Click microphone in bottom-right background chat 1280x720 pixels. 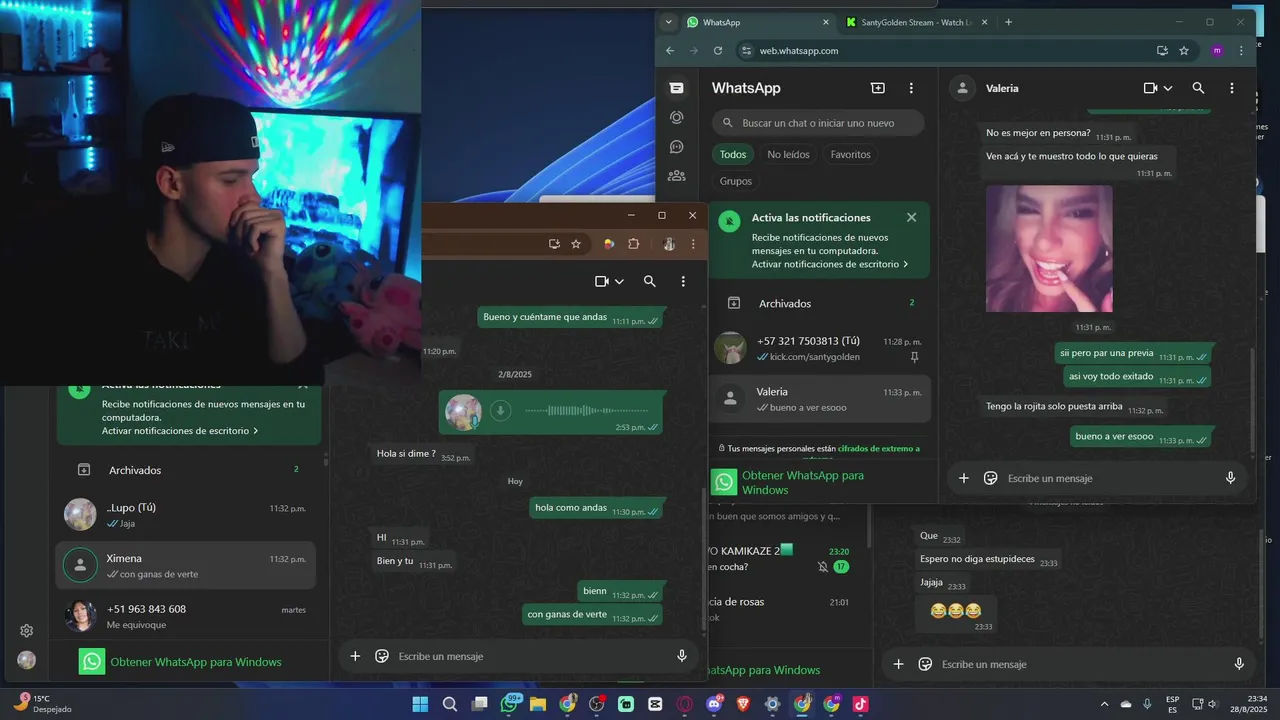click(x=1239, y=664)
